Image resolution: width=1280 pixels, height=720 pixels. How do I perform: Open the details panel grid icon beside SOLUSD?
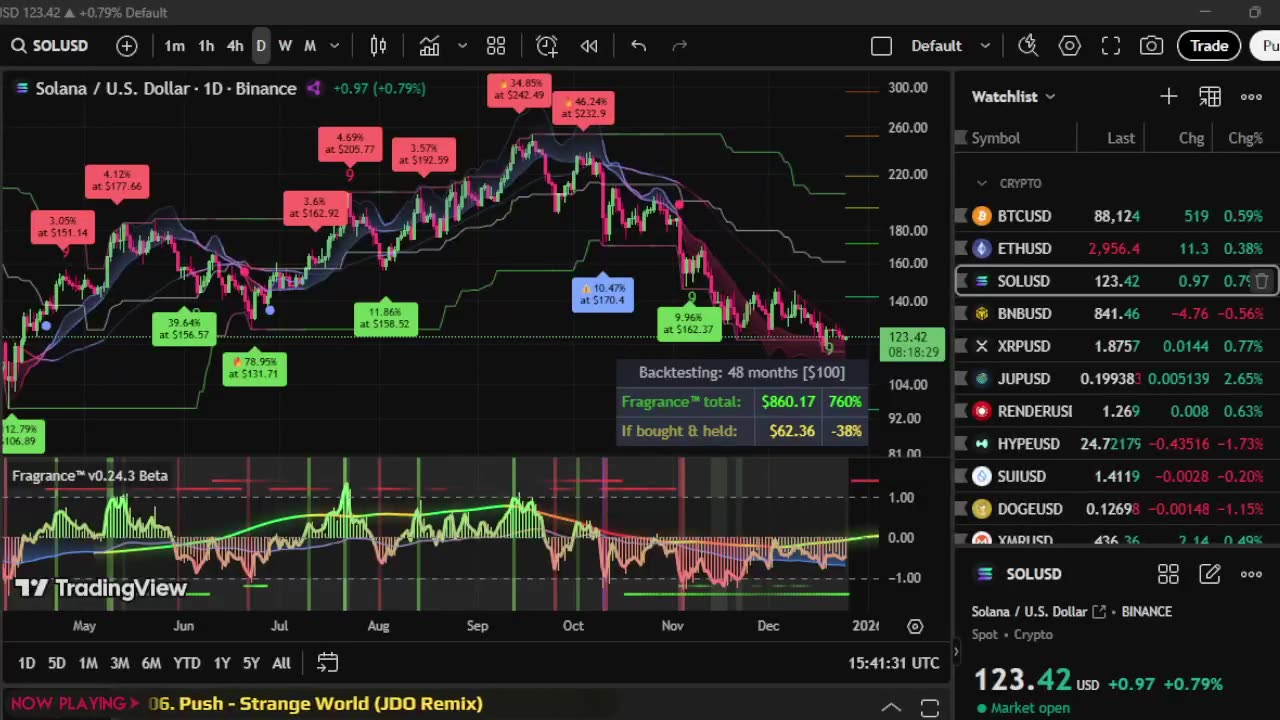pyautogui.click(x=1168, y=574)
